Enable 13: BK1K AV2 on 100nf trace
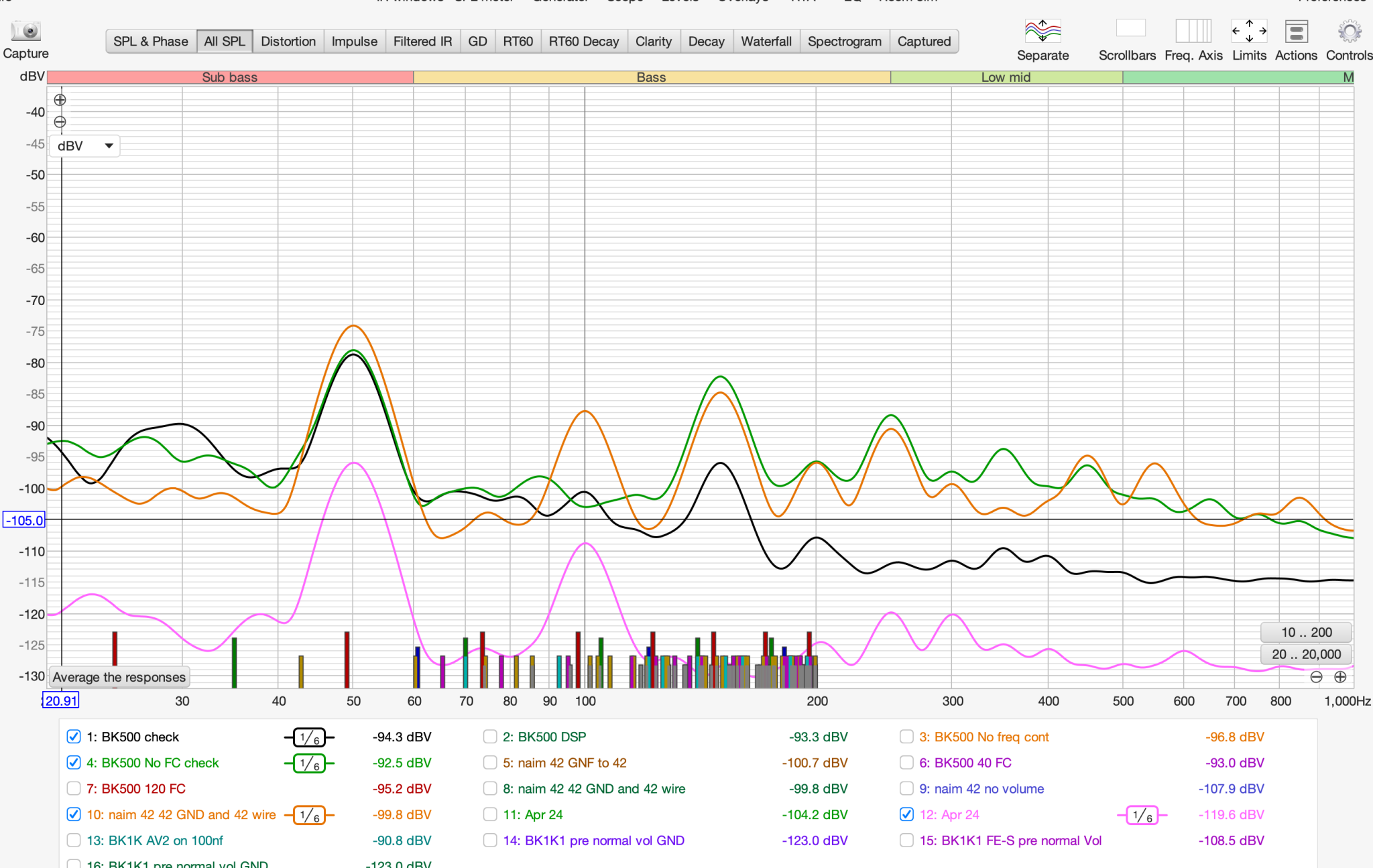The image size is (1373, 868). point(74,841)
